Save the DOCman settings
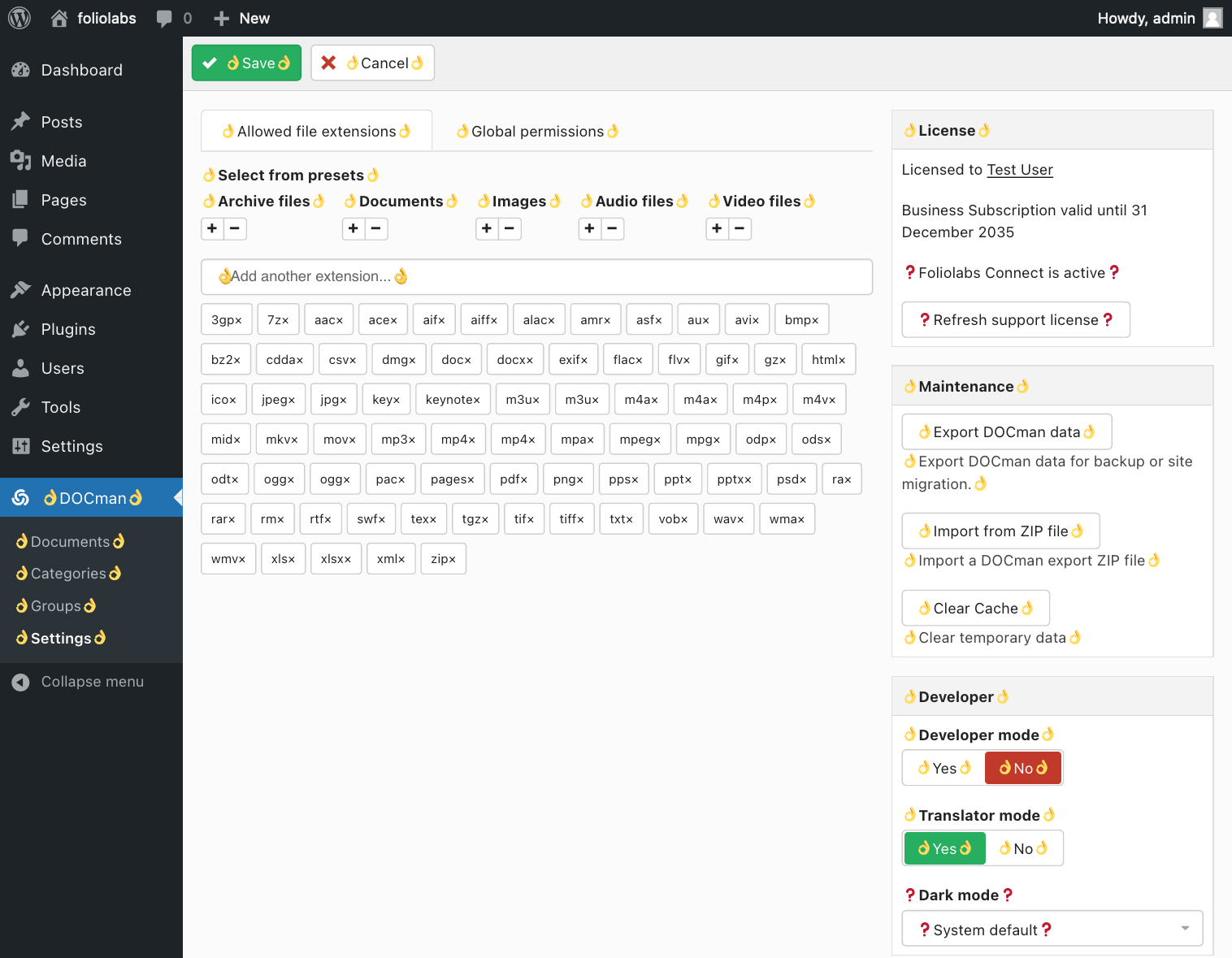The width and height of the screenshot is (1232, 958). click(246, 63)
